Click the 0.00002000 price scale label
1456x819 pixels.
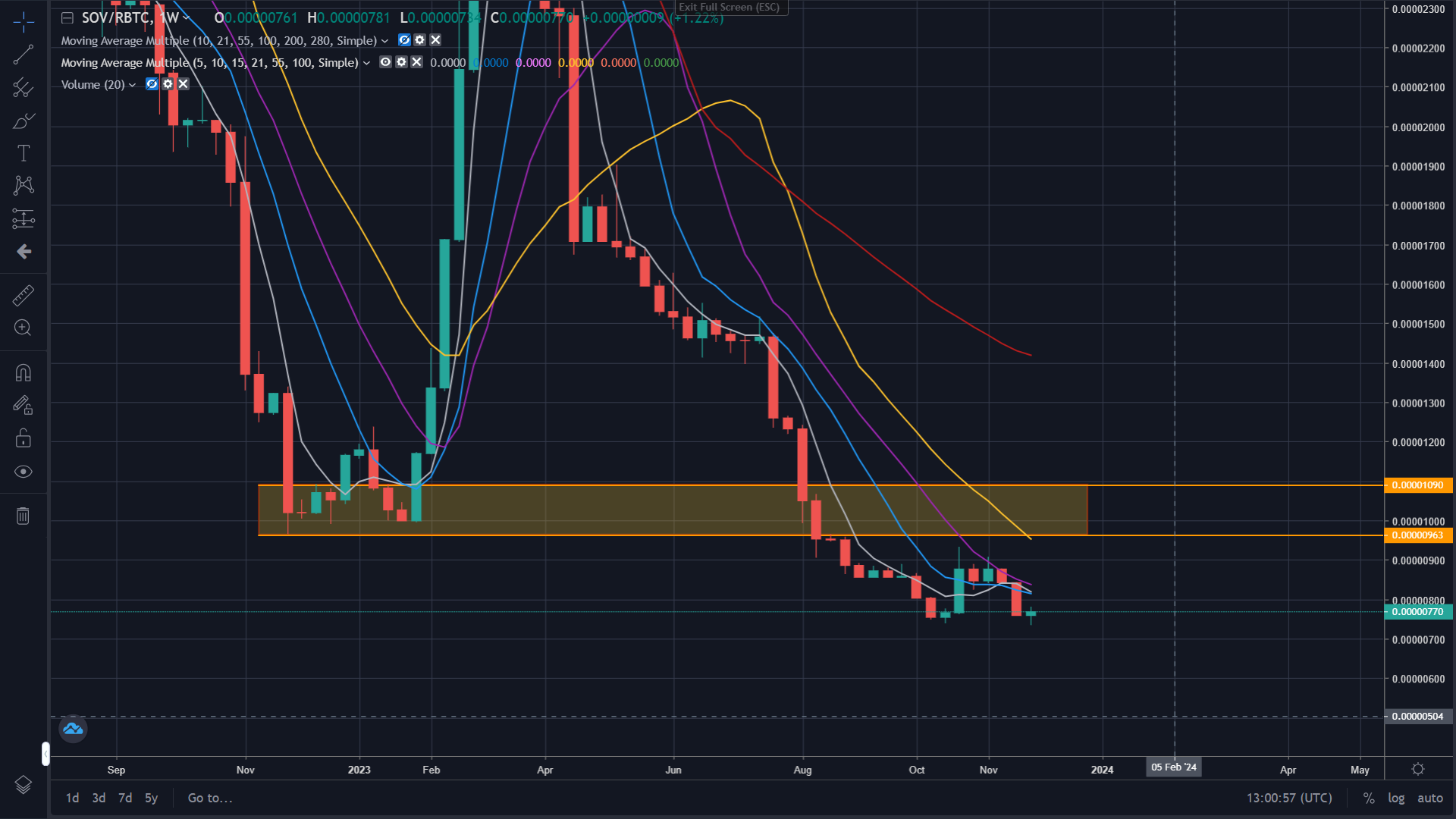click(1418, 127)
